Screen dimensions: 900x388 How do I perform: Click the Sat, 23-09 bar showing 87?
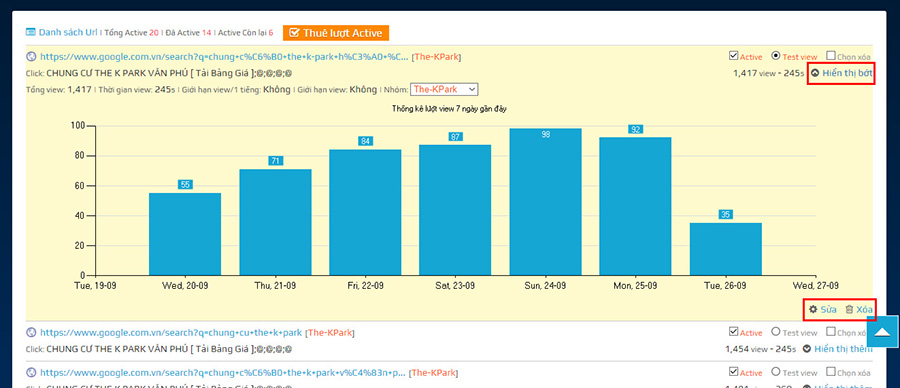pos(455,210)
